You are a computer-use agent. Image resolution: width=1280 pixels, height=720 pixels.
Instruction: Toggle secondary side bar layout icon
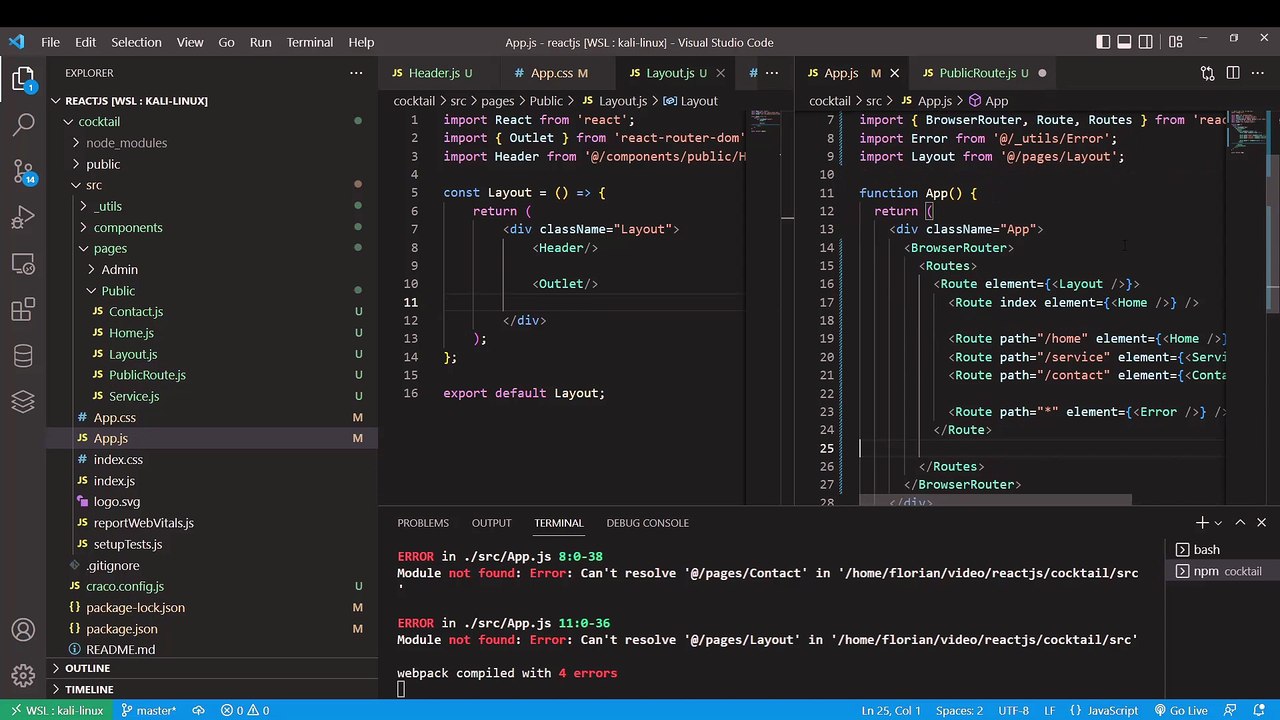(x=1146, y=42)
